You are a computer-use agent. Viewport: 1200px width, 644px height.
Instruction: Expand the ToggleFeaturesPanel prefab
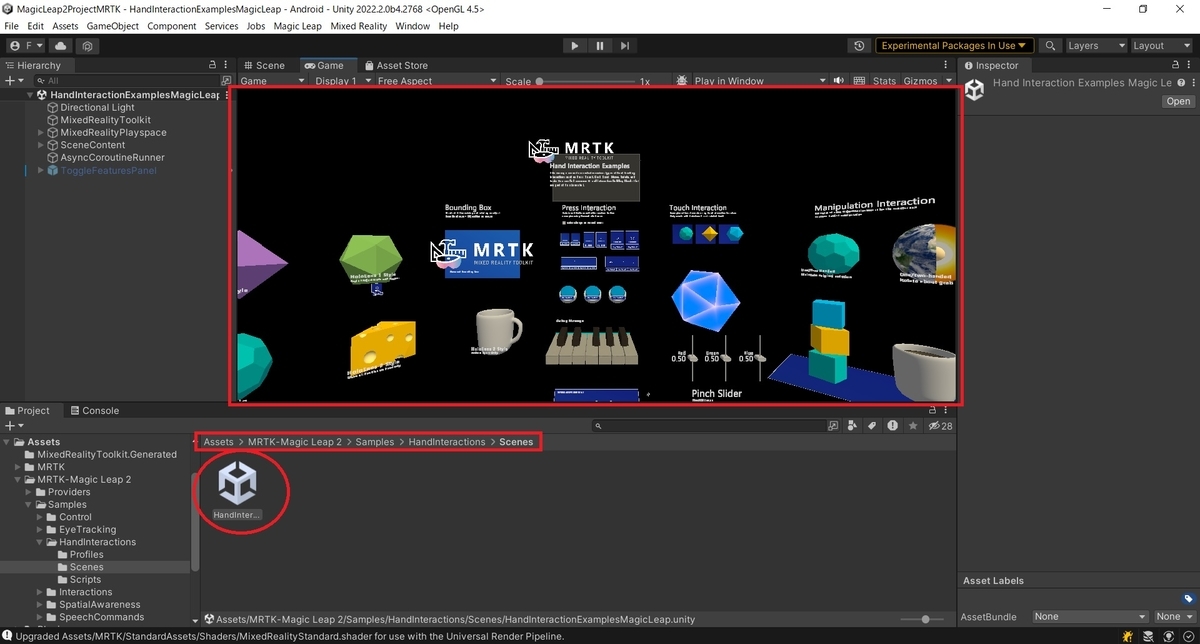pyautogui.click(x=41, y=170)
